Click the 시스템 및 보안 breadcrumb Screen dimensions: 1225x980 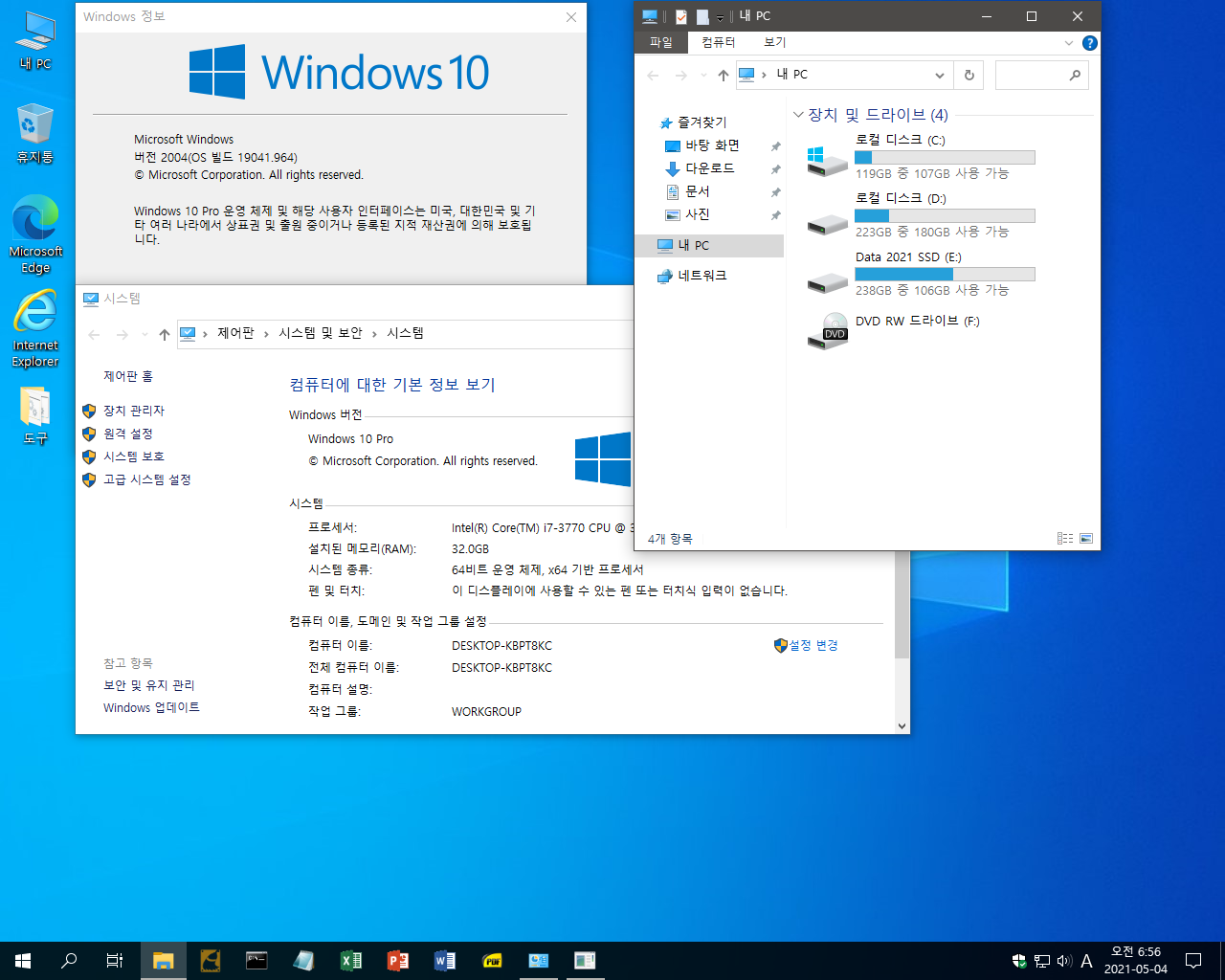[320, 334]
